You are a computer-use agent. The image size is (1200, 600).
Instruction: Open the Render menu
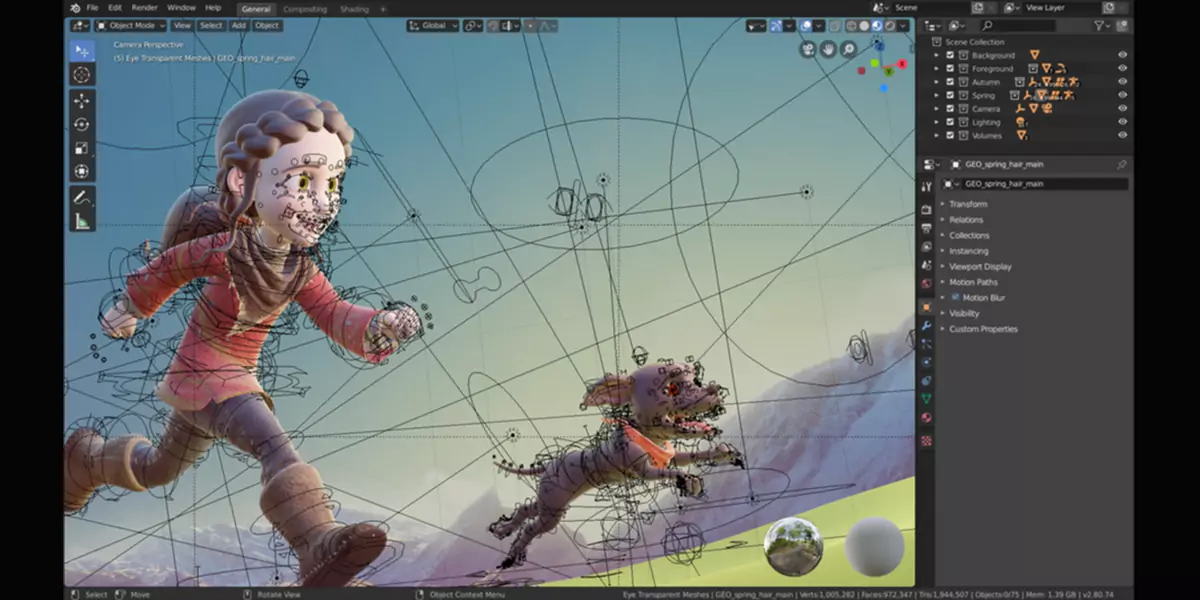click(144, 8)
